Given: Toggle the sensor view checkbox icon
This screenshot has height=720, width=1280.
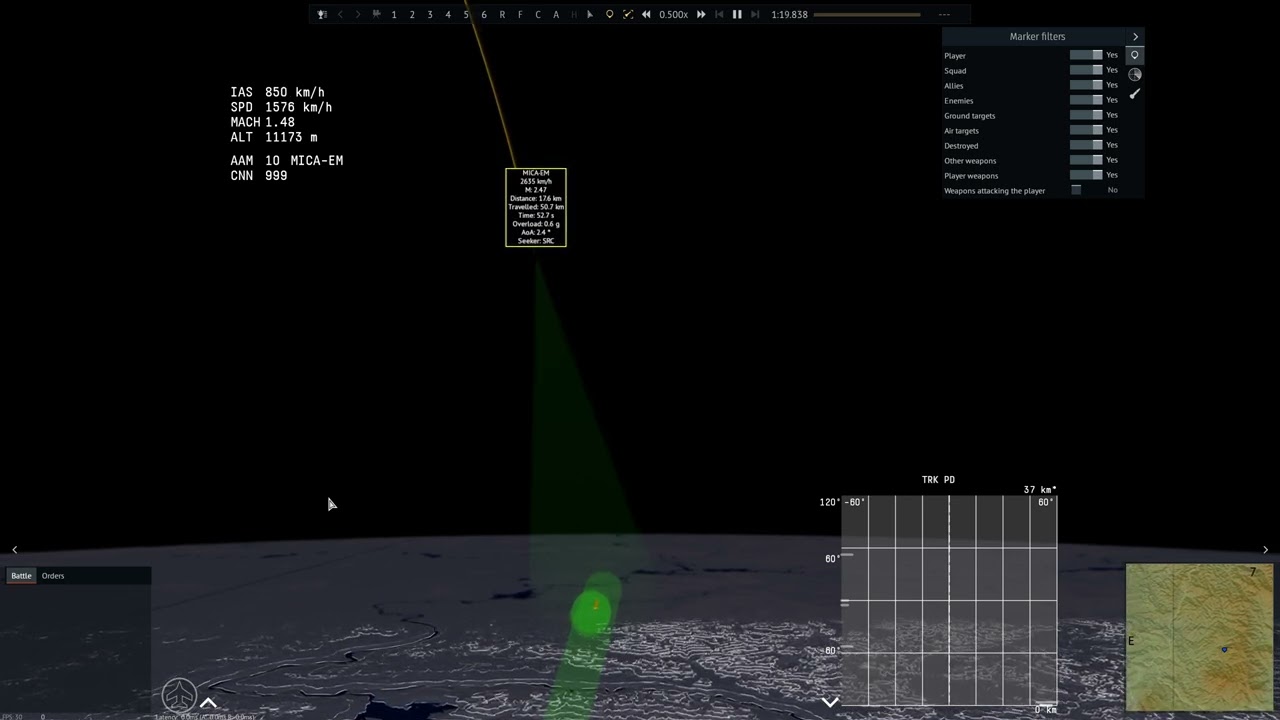Looking at the screenshot, I should click(628, 14).
